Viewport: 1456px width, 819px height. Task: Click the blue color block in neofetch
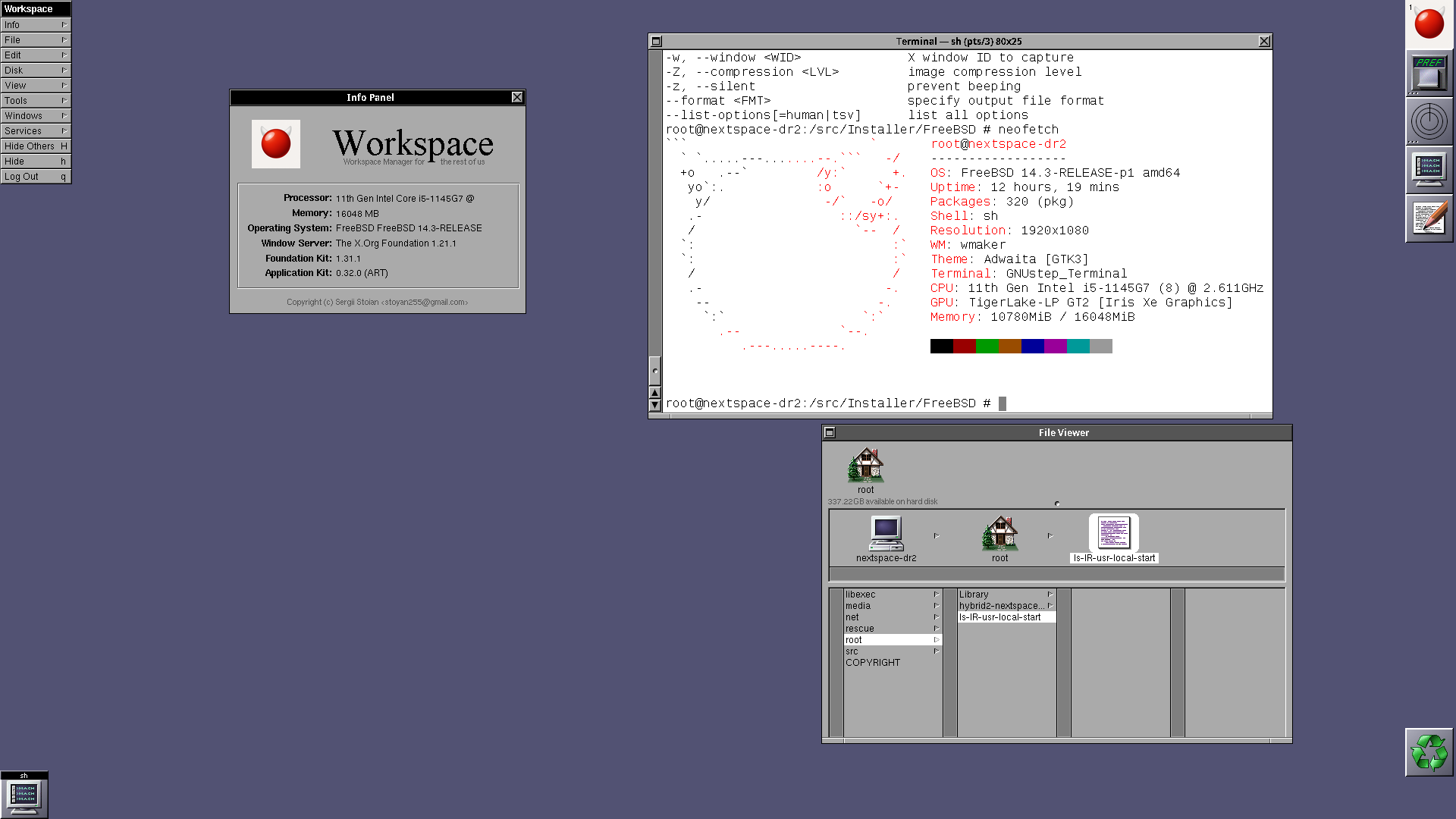click(x=1032, y=347)
